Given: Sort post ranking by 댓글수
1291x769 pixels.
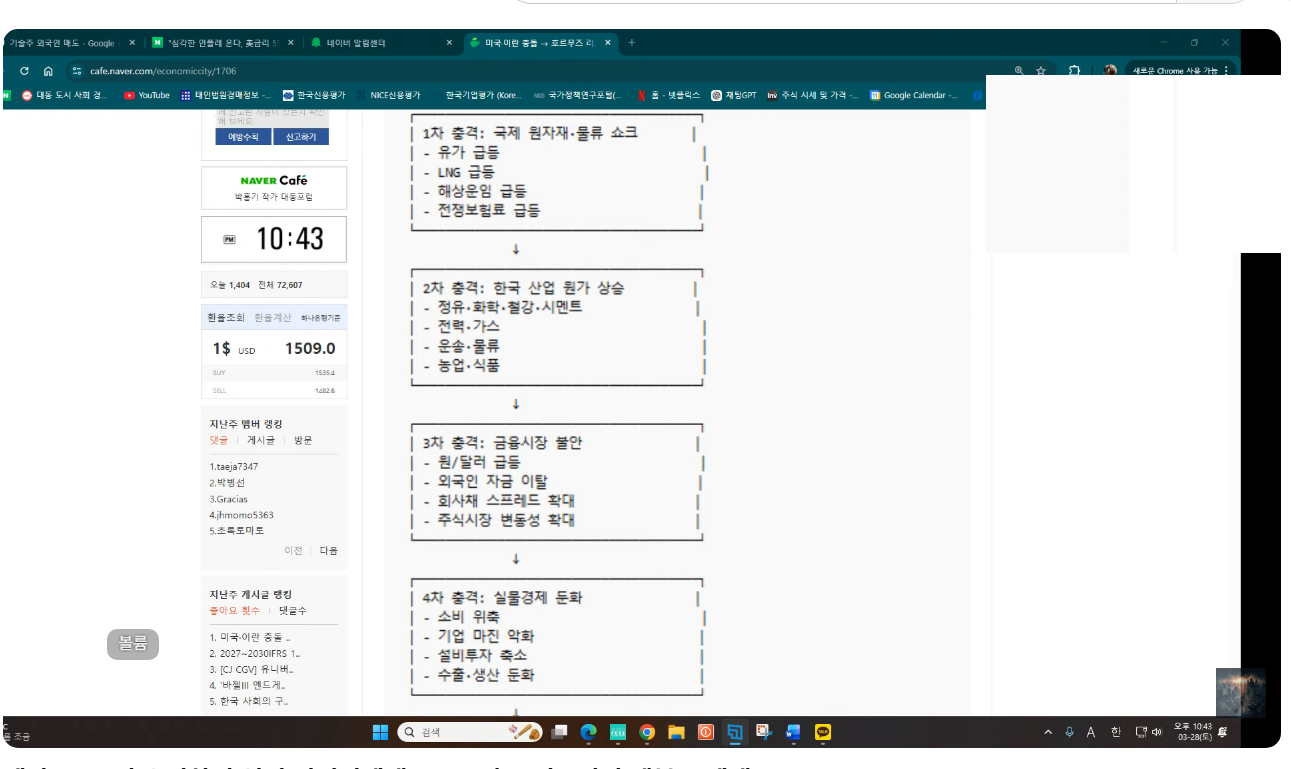Looking at the screenshot, I should [x=293, y=610].
